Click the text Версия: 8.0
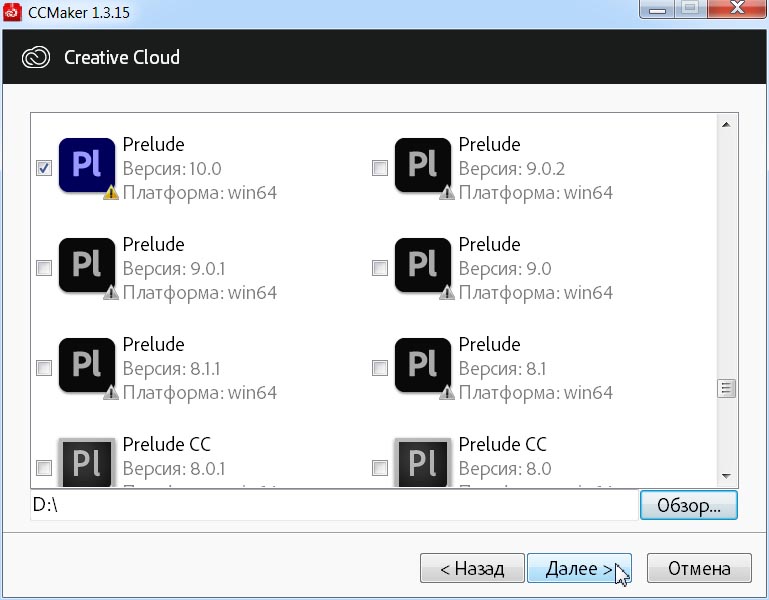 505,469
